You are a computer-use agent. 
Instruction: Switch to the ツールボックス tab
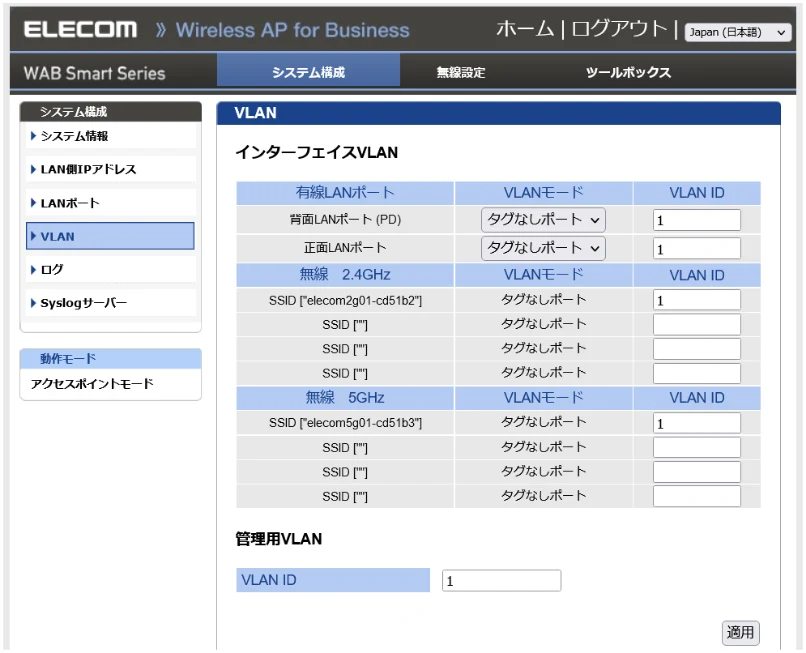(x=628, y=72)
